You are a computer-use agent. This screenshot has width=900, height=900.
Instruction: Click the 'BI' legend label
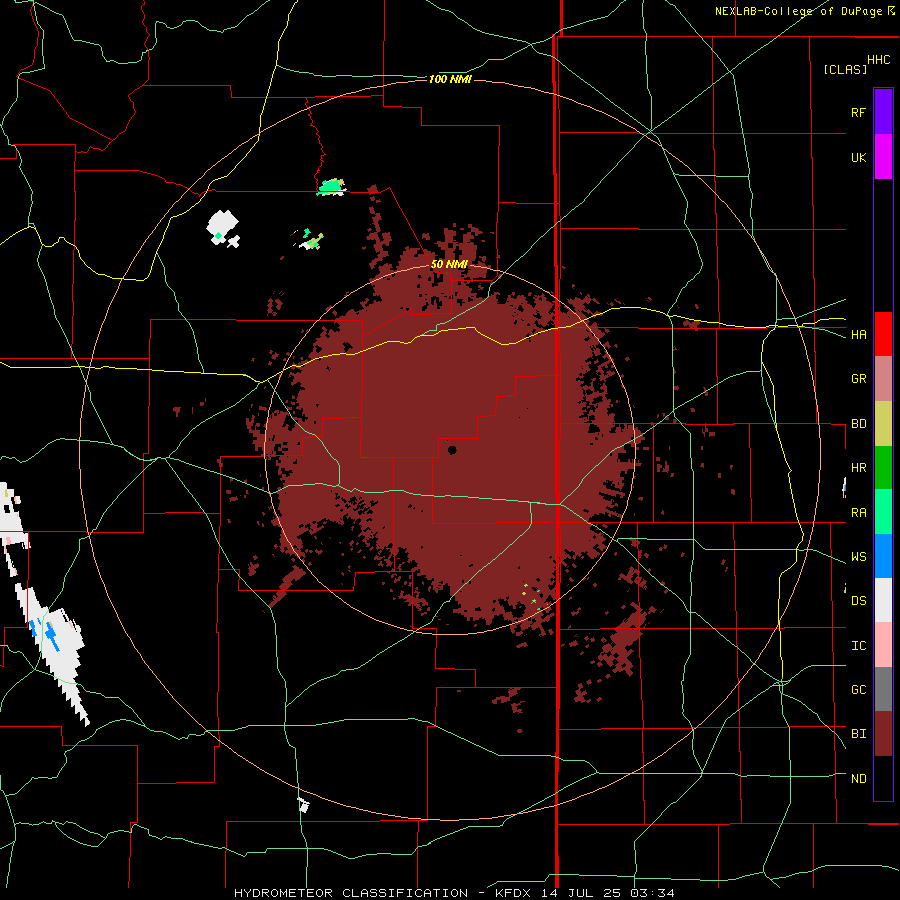(x=858, y=734)
